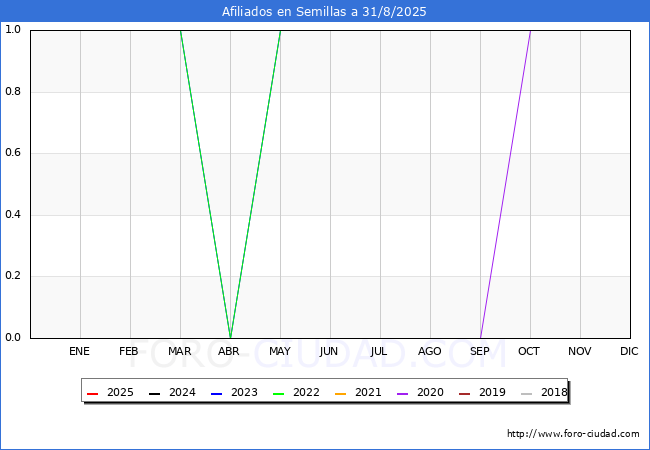The width and height of the screenshot is (650, 450).
Task: Click the 0.4 y-axis value
Action: coord(13,214)
